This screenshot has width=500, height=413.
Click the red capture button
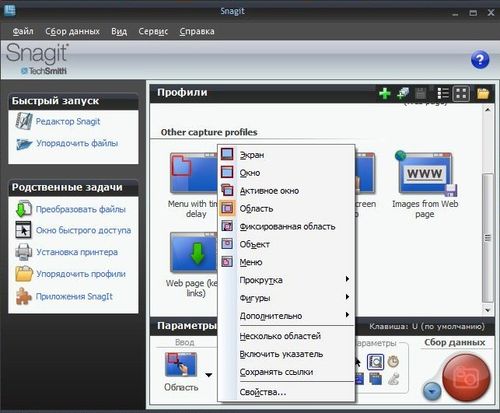point(466,378)
